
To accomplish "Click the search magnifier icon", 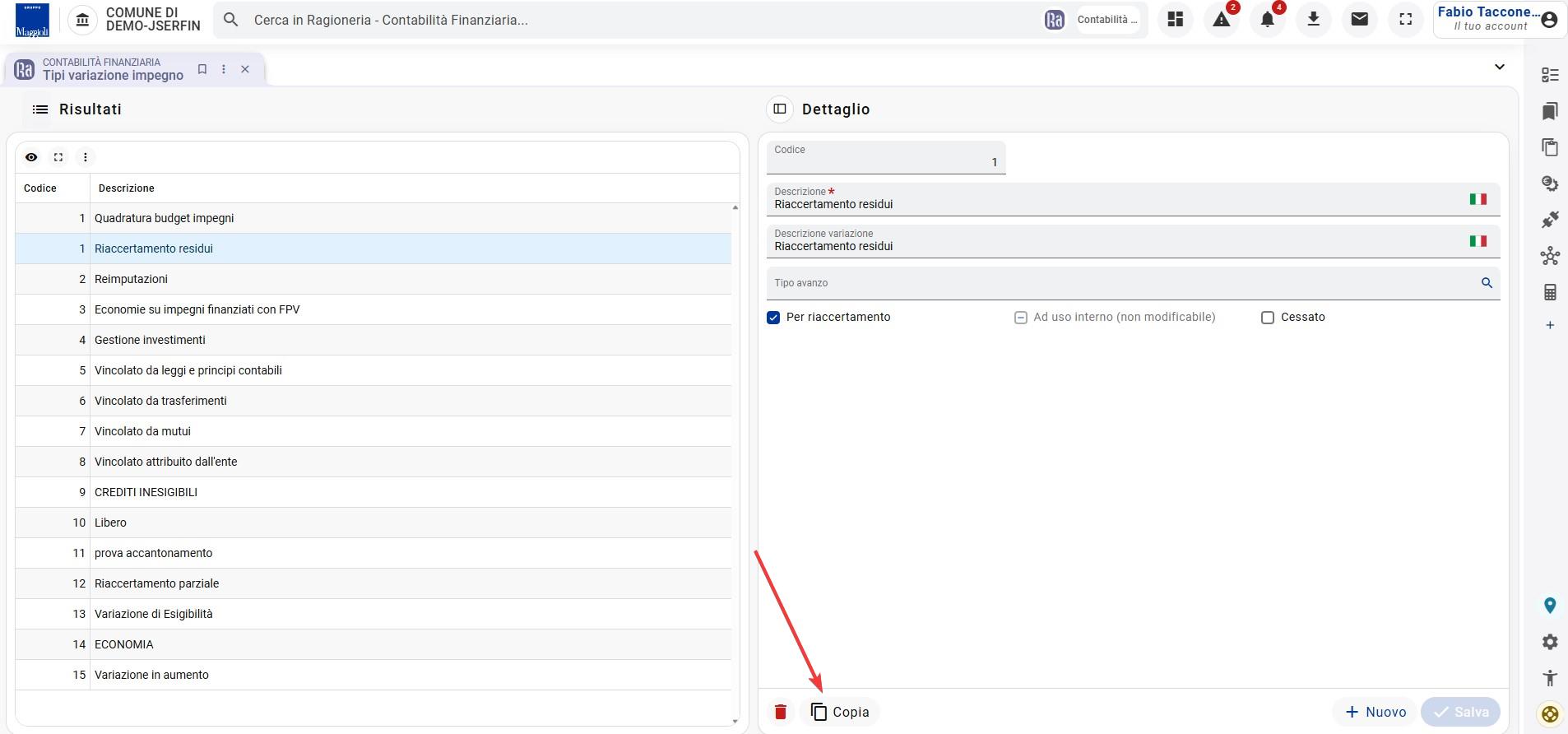I will click(231, 20).
